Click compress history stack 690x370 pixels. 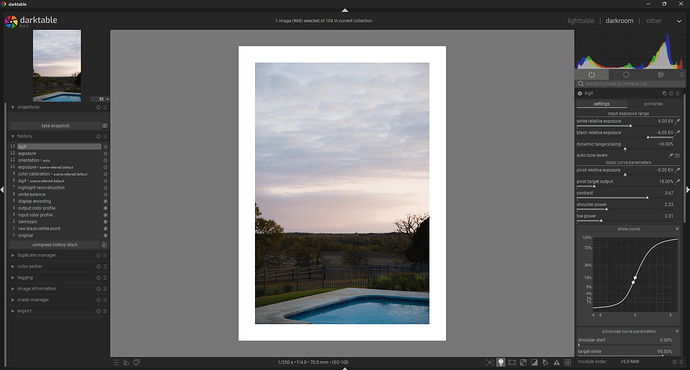55,245
